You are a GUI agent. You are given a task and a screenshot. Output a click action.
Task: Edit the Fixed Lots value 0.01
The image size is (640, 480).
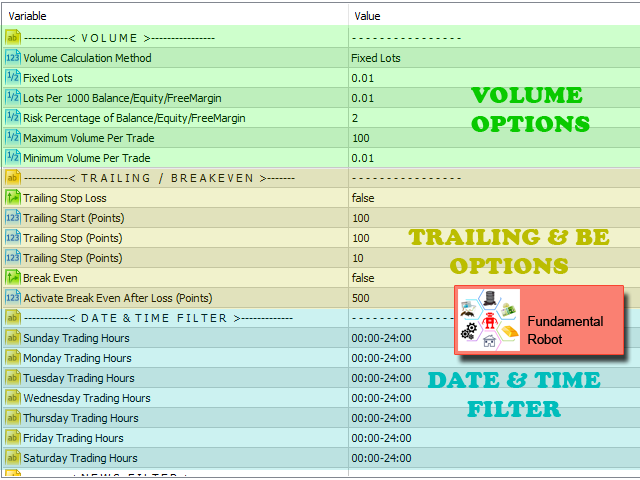pyautogui.click(x=363, y=78)
